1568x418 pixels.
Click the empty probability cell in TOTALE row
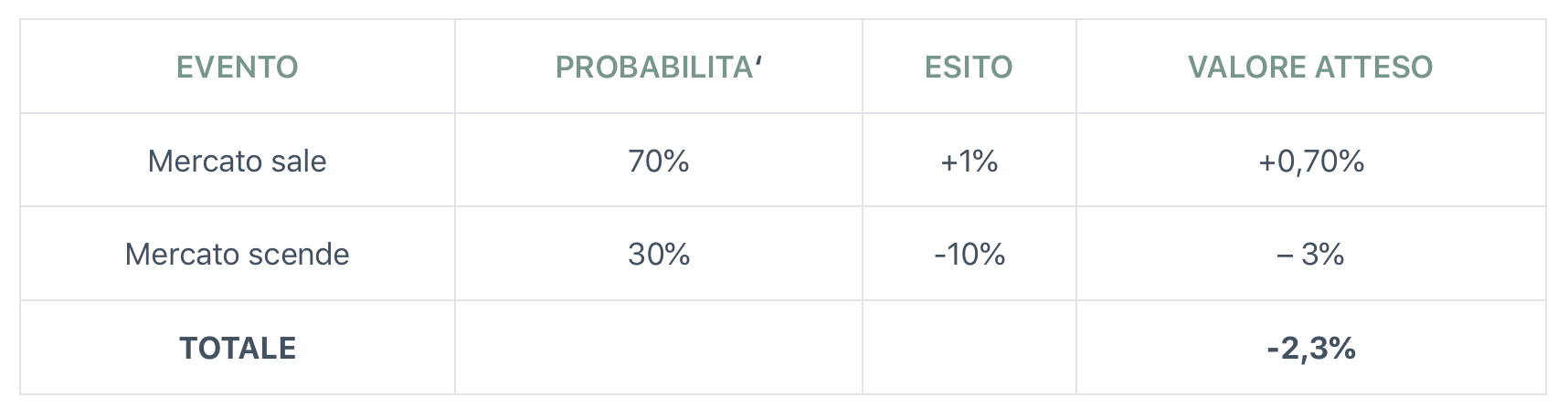tap(659, 348)
